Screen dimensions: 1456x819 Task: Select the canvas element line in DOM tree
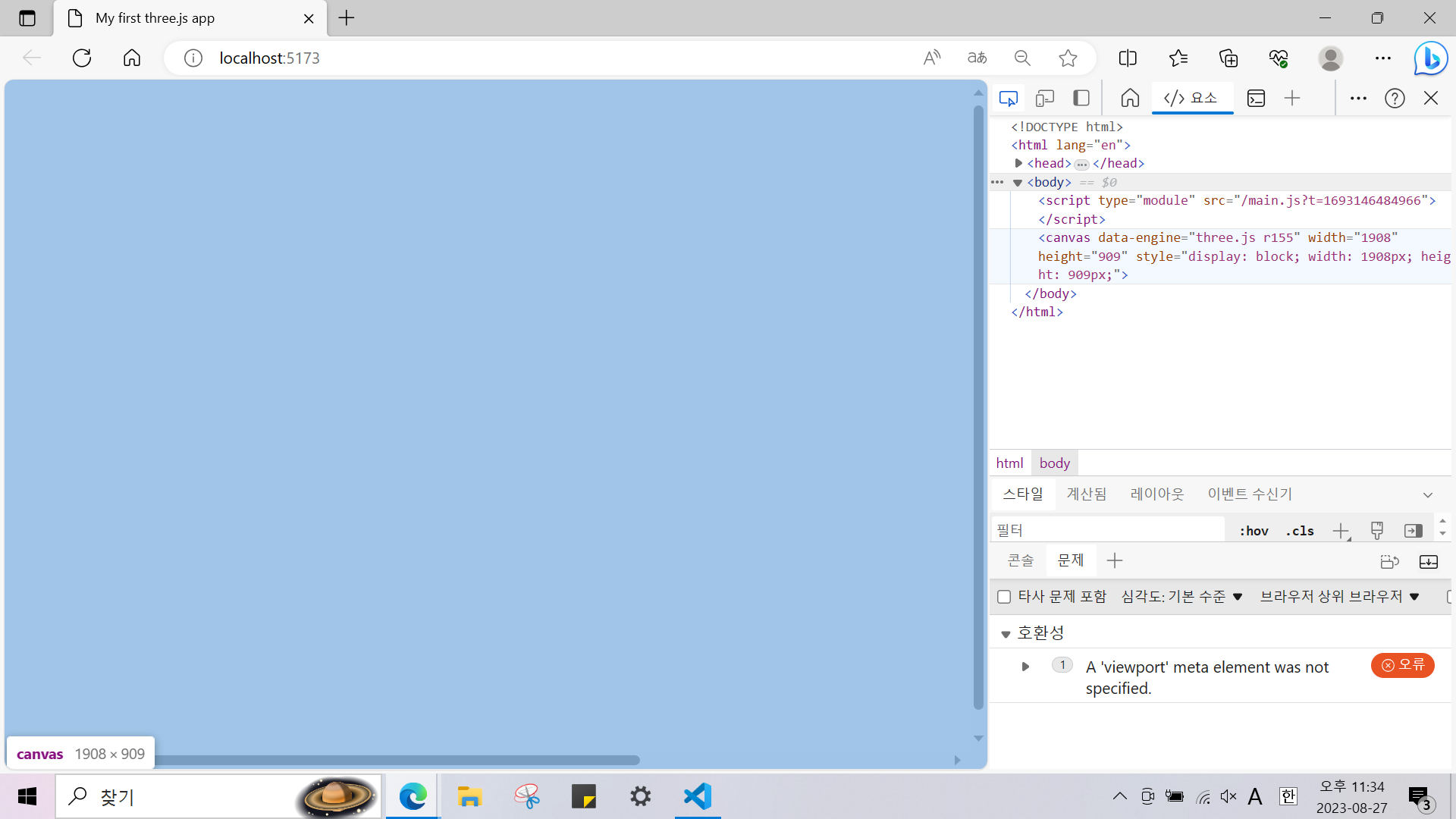[1220, 256]
